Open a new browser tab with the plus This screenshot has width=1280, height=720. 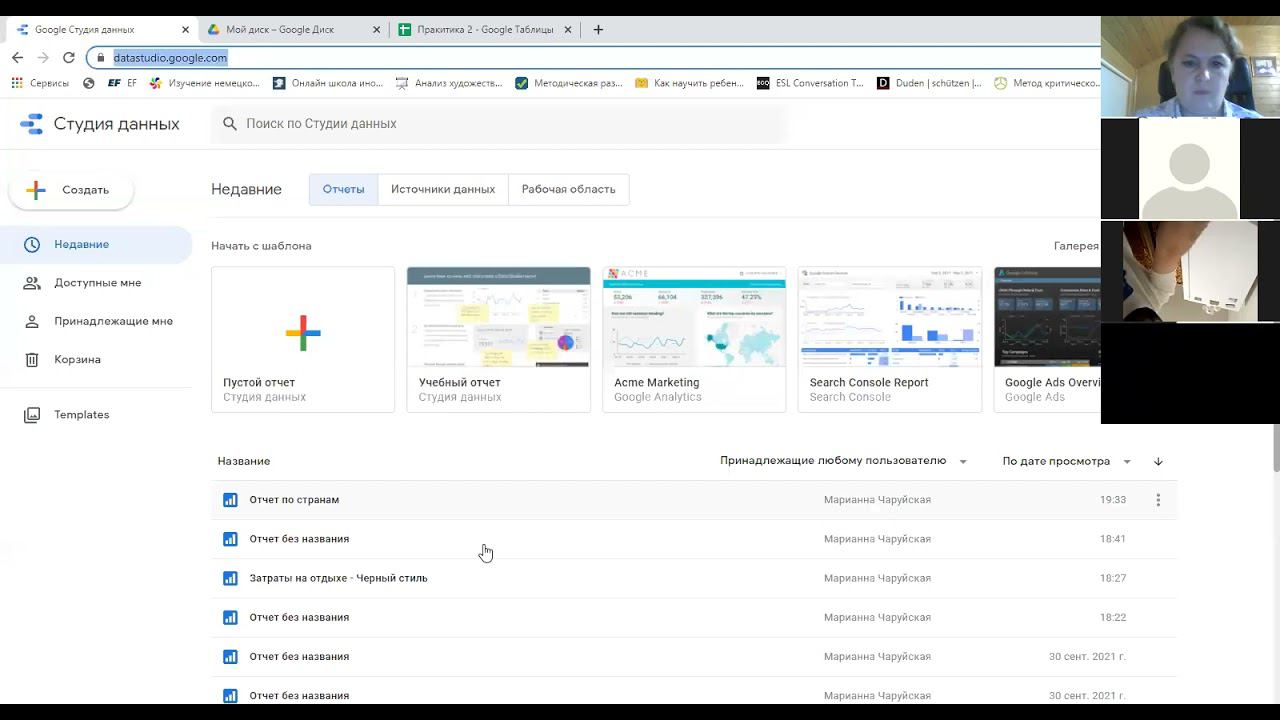[598, 30]
